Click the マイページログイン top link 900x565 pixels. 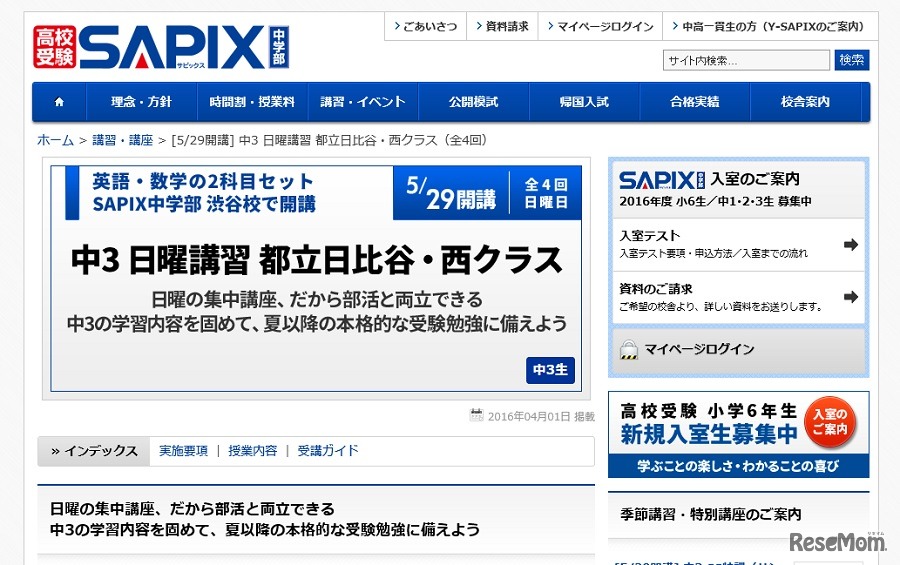pos(600,26)
